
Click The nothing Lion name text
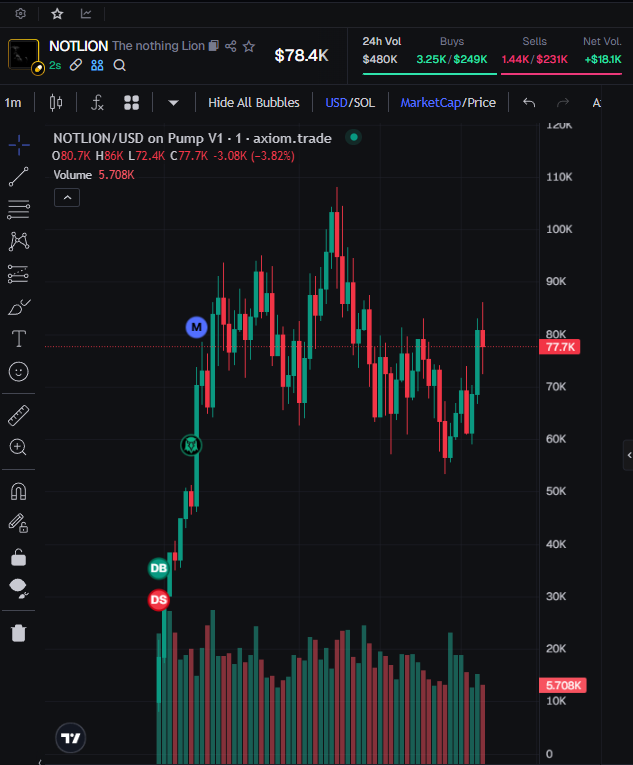pos(159,46)
